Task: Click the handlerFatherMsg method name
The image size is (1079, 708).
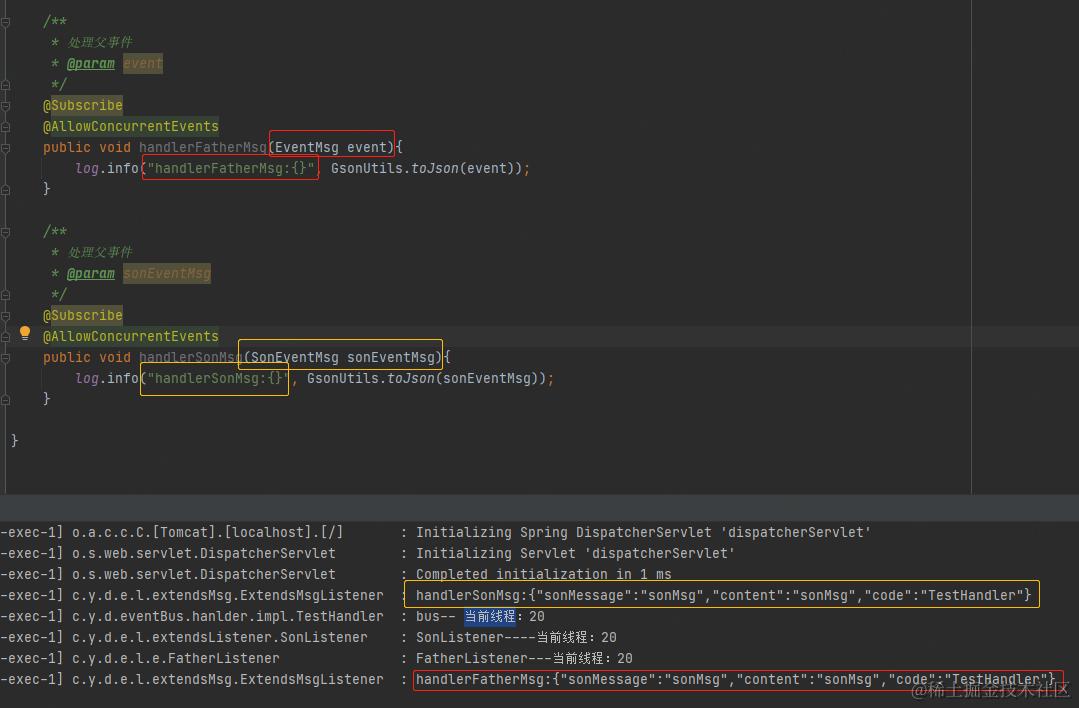Action: click(x=202, y=147)
